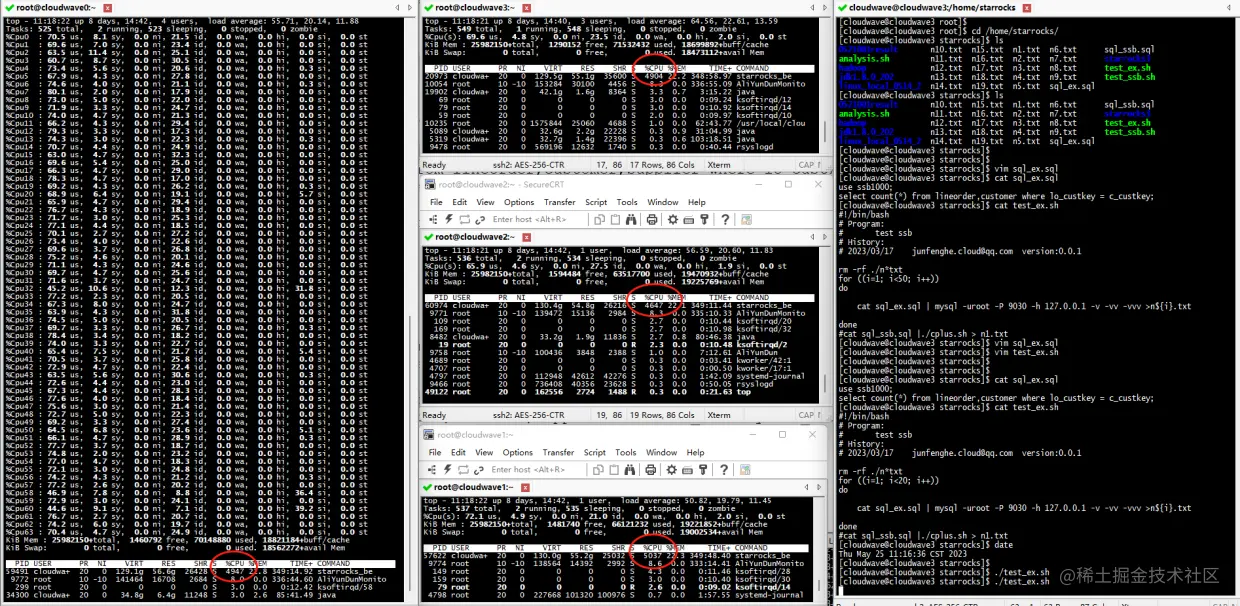Click tab scroll left arrow in cloudwave1 window
Screen dimensions: 1240x606
click(x=806, y=487)
